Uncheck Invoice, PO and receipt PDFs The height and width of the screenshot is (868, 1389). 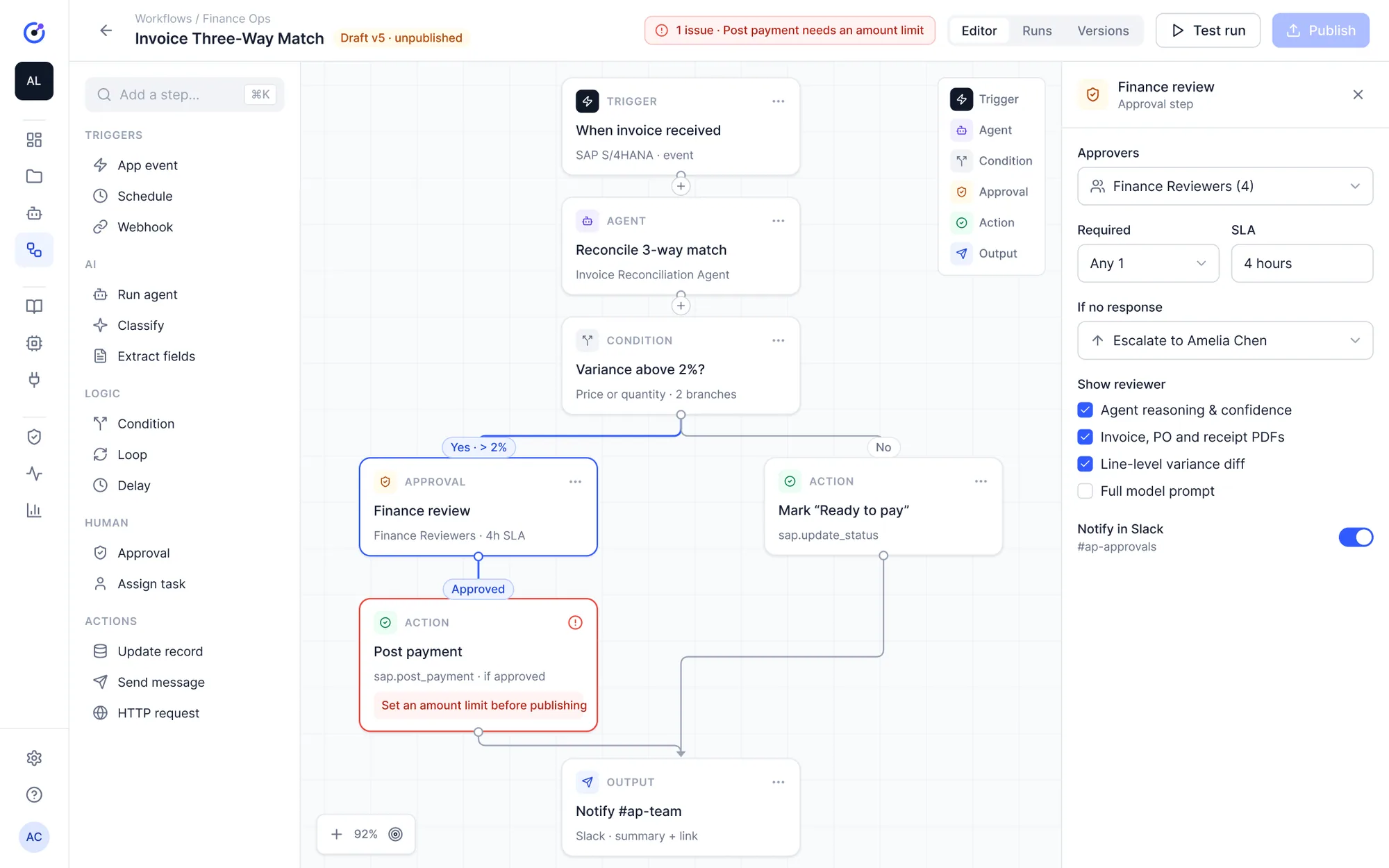point(1085,437)
